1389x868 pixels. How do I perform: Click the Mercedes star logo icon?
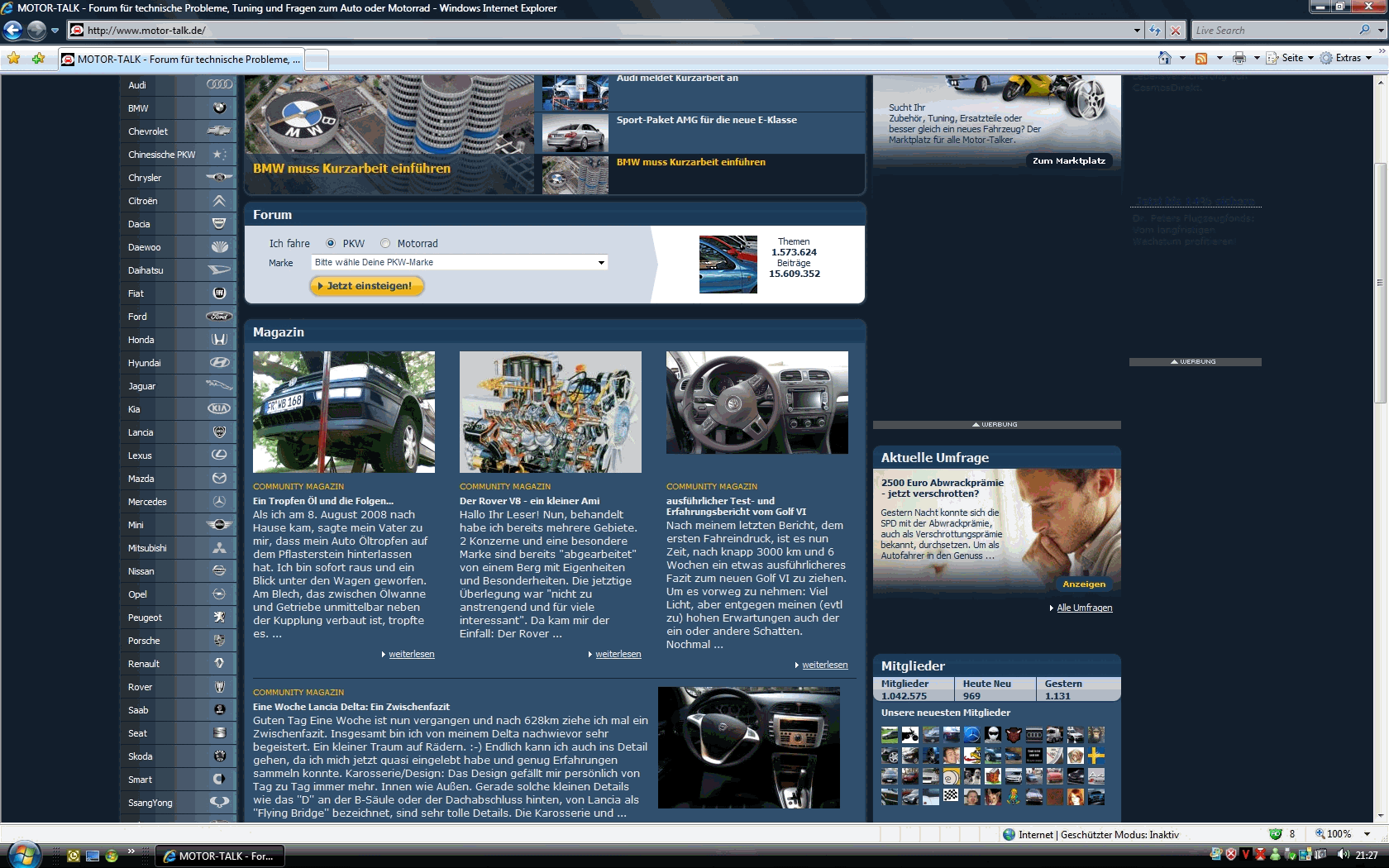[x=219, y=501]
